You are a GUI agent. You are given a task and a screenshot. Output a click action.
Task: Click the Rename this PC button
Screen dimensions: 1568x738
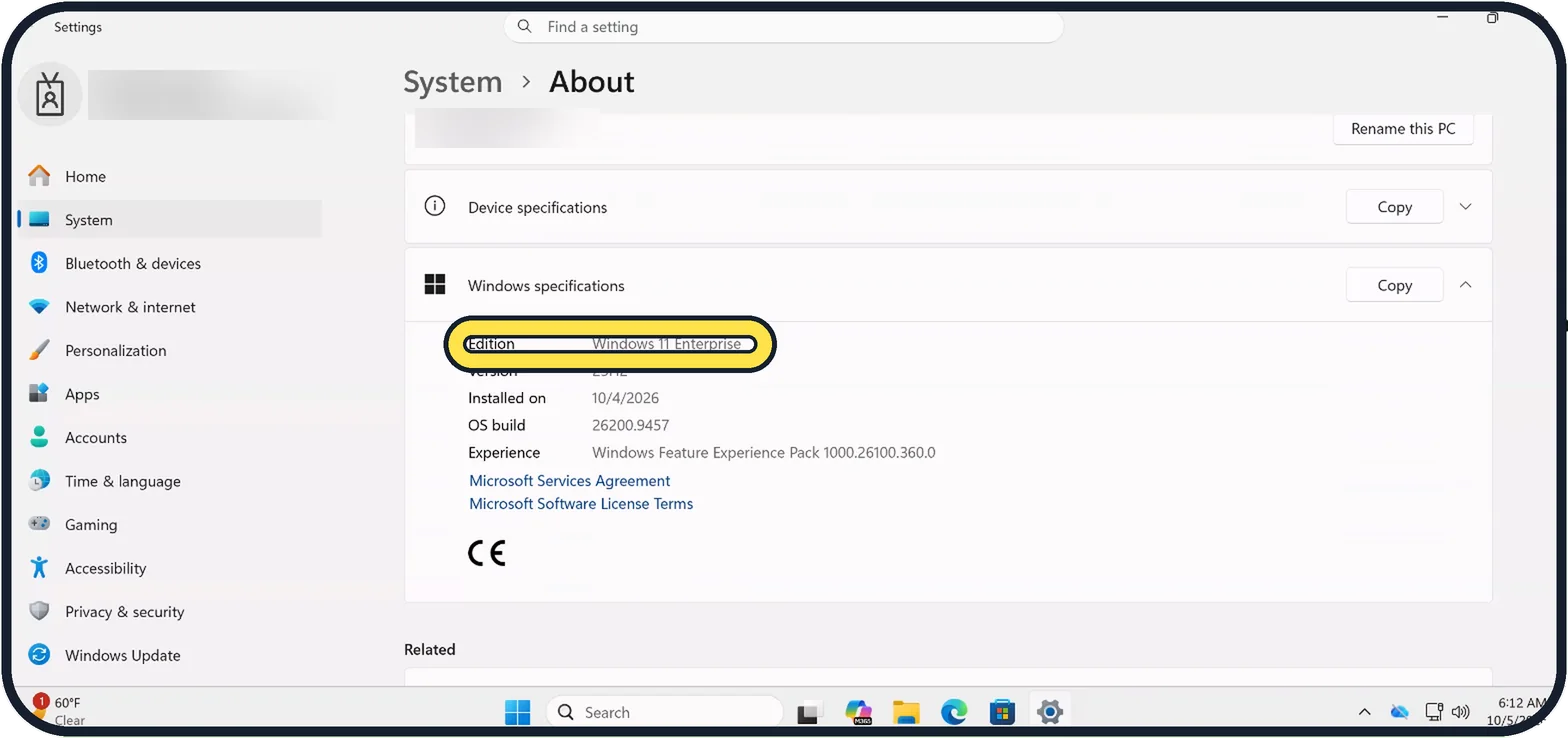[x=1403, y=129]
